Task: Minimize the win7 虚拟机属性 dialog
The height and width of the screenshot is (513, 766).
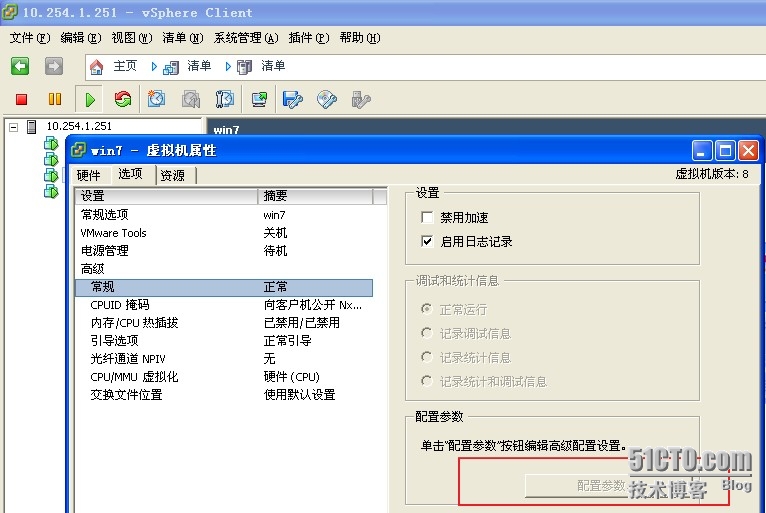Action: (x=702, y=150)
